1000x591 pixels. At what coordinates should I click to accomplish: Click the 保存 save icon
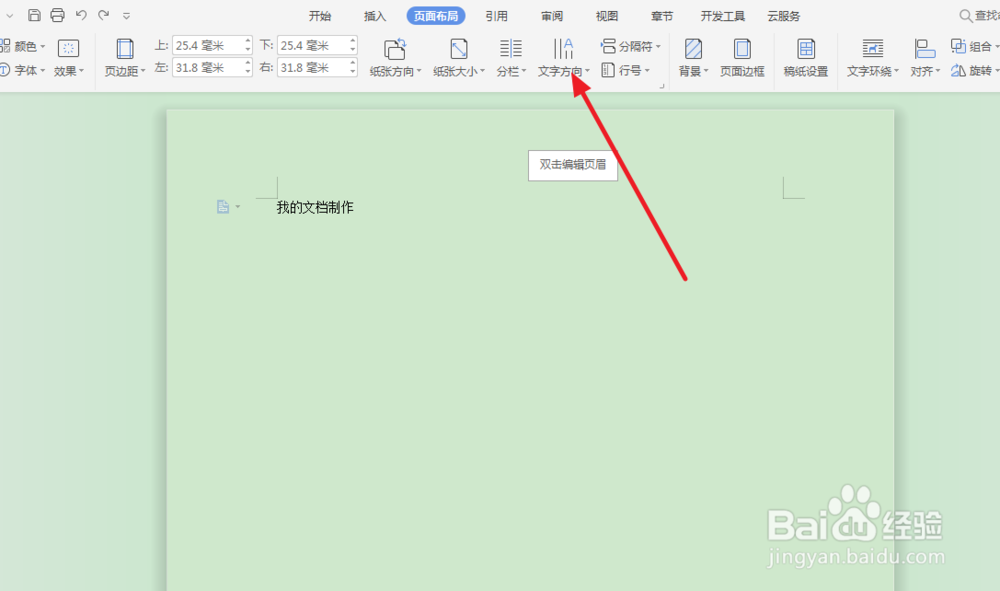(x=34, y=15)
